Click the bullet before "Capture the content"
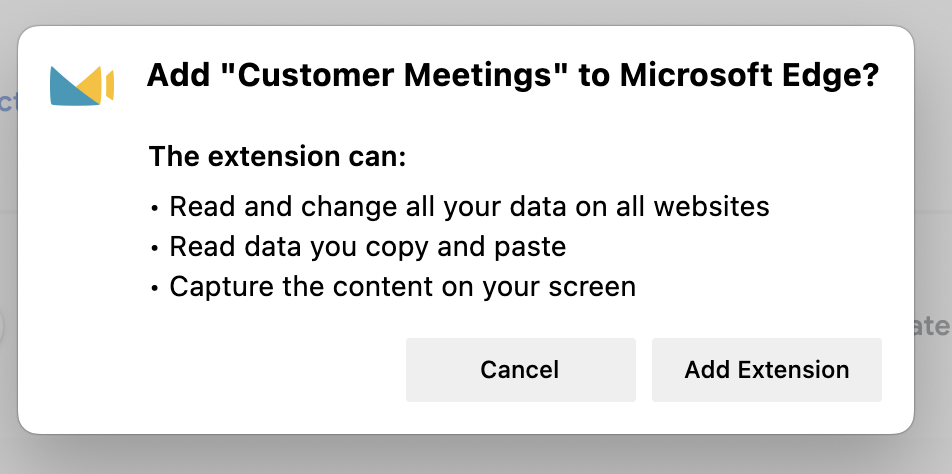 pyautogui.click(x=155, y=288)
